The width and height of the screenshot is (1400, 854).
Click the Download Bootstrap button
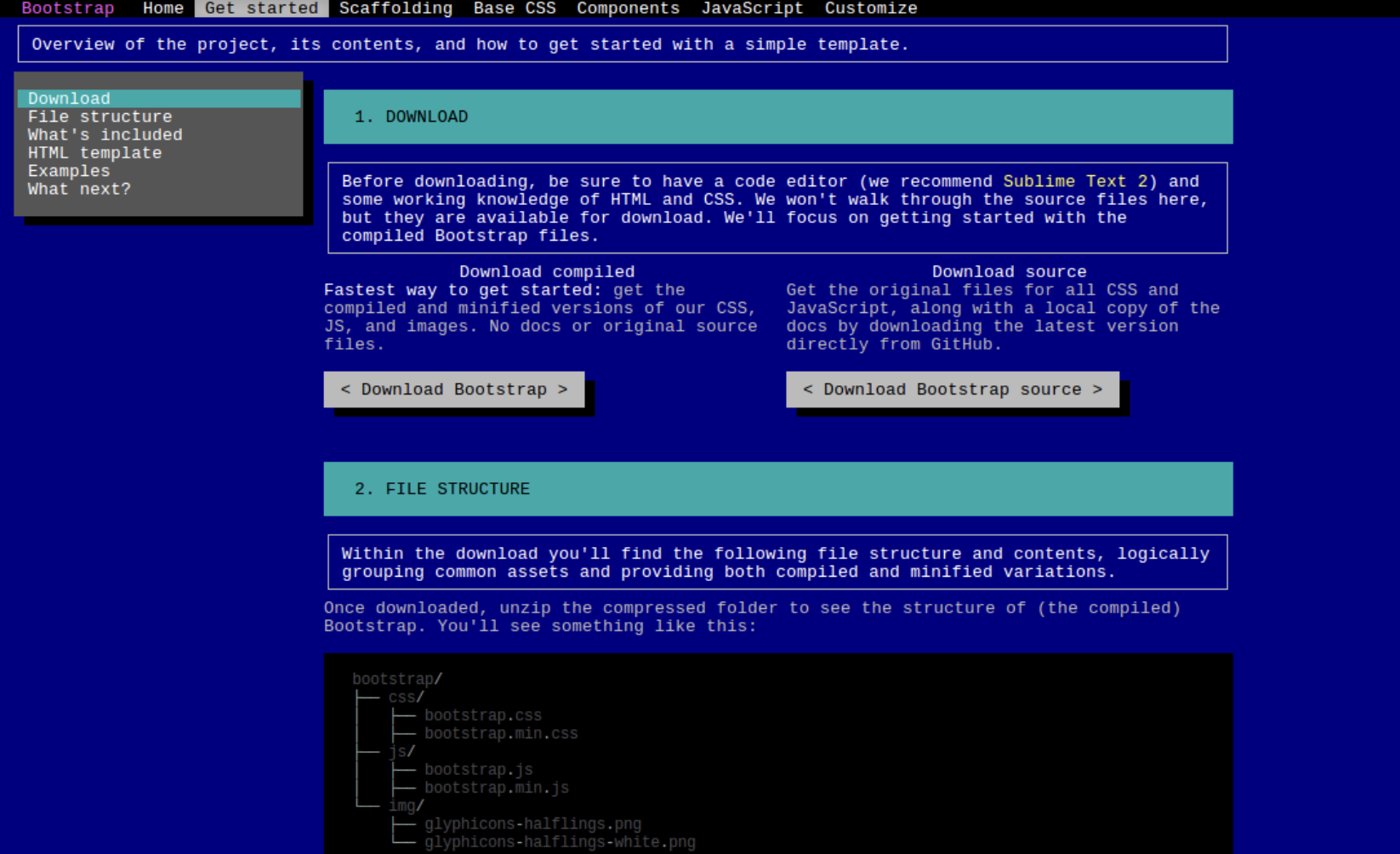(x=454, y=390)
